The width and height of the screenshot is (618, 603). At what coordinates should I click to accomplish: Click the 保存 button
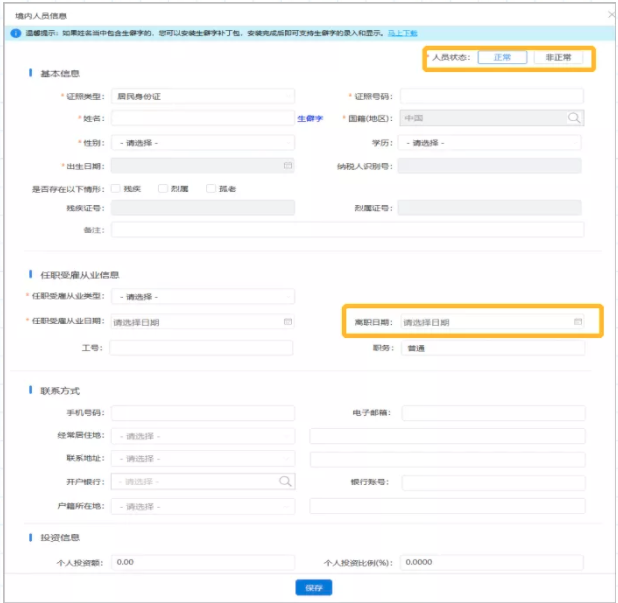313,588
